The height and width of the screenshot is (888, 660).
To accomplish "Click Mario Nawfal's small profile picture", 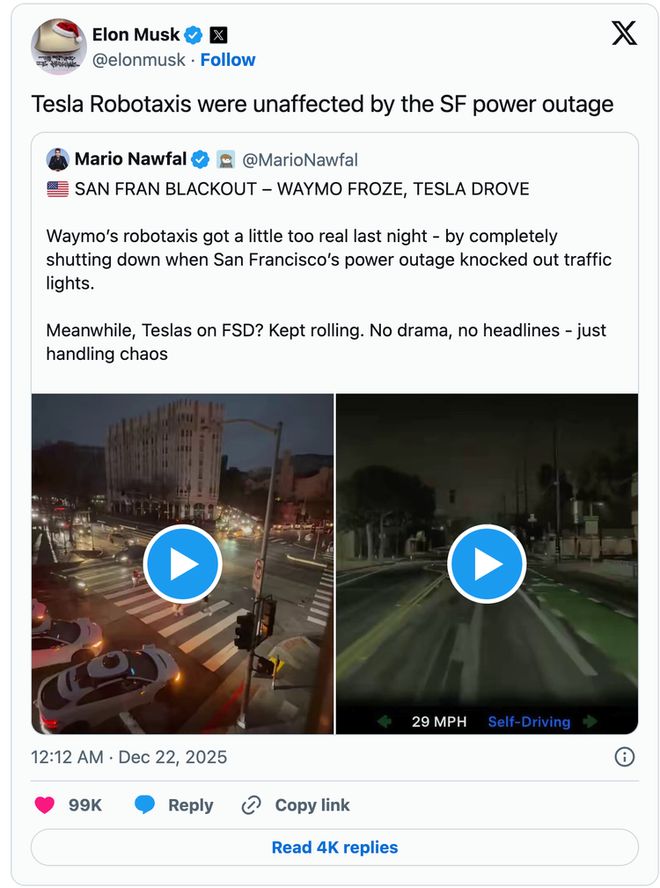I will (57, 160).
